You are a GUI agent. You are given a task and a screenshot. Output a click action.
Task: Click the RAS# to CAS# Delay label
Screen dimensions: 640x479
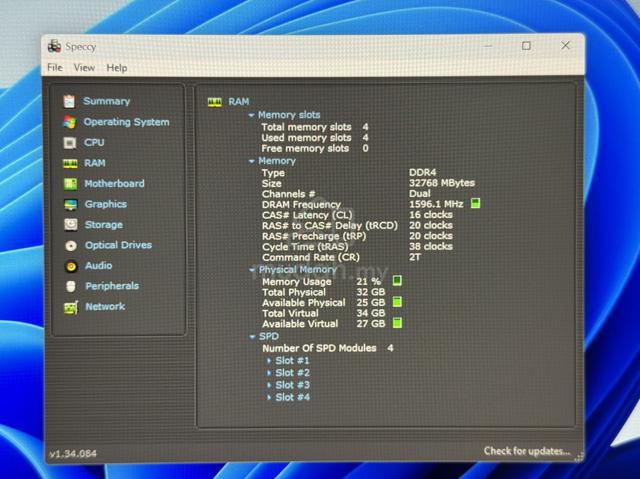(330, 226)
